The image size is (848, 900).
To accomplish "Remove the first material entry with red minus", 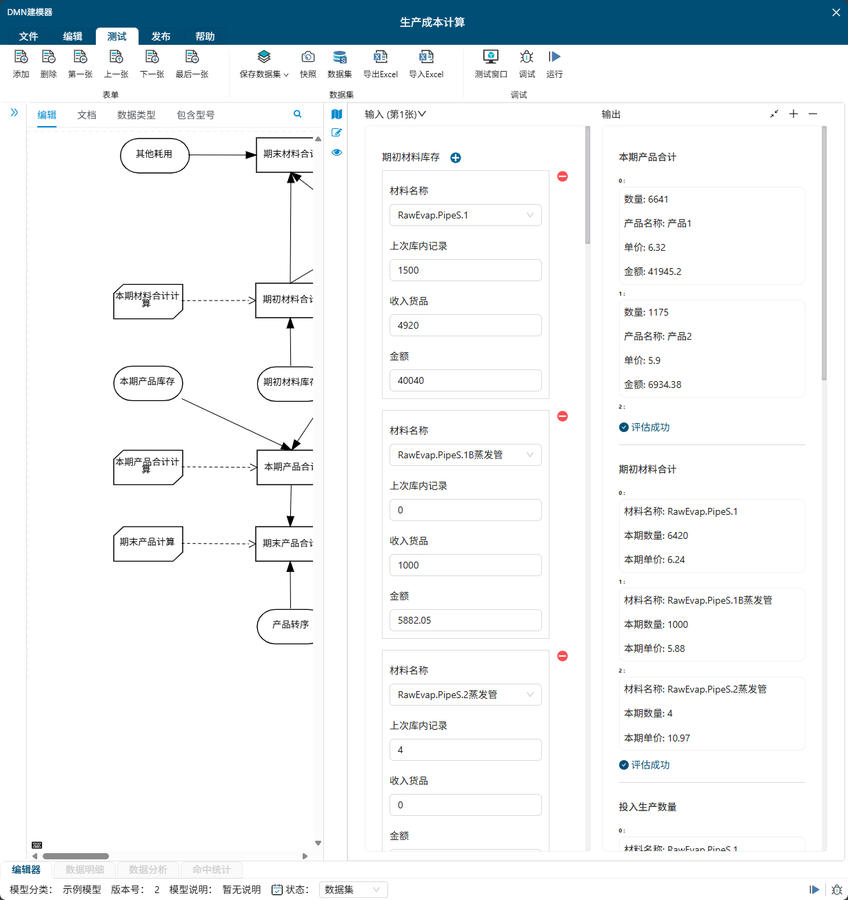I will (562, 177).
